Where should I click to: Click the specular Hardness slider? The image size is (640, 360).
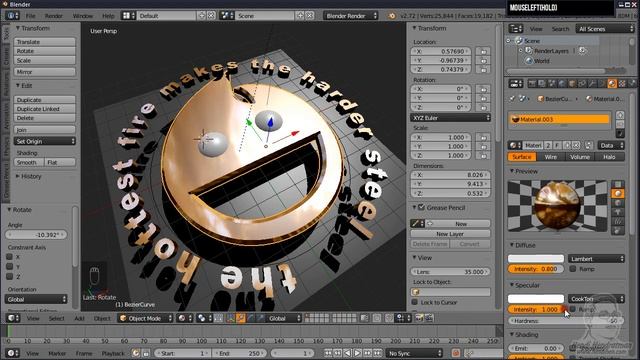(566, 321)
